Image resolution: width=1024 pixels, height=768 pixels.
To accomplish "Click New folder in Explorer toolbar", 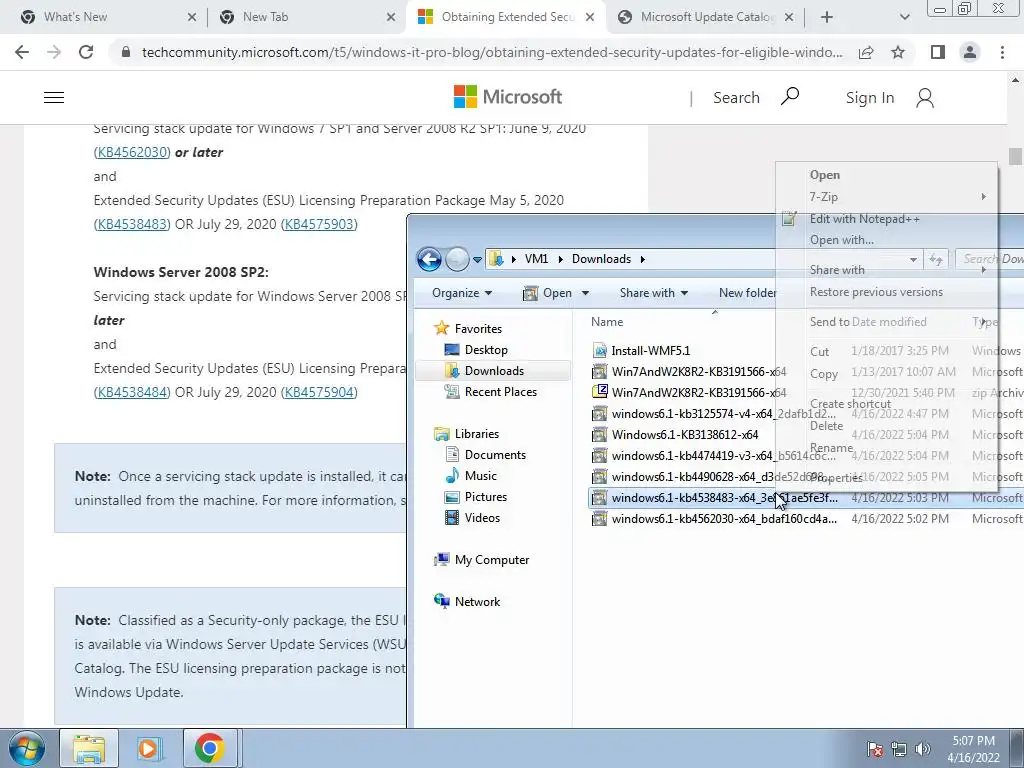I will (x=747, y=293).
